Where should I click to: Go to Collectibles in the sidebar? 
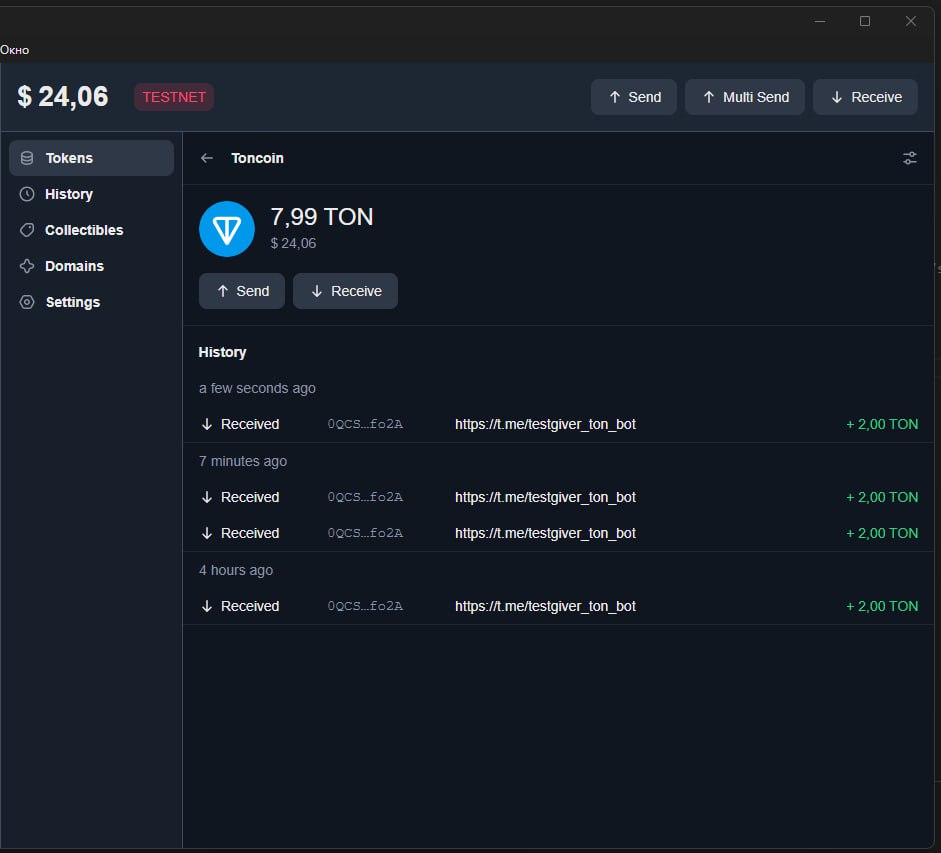91,230
